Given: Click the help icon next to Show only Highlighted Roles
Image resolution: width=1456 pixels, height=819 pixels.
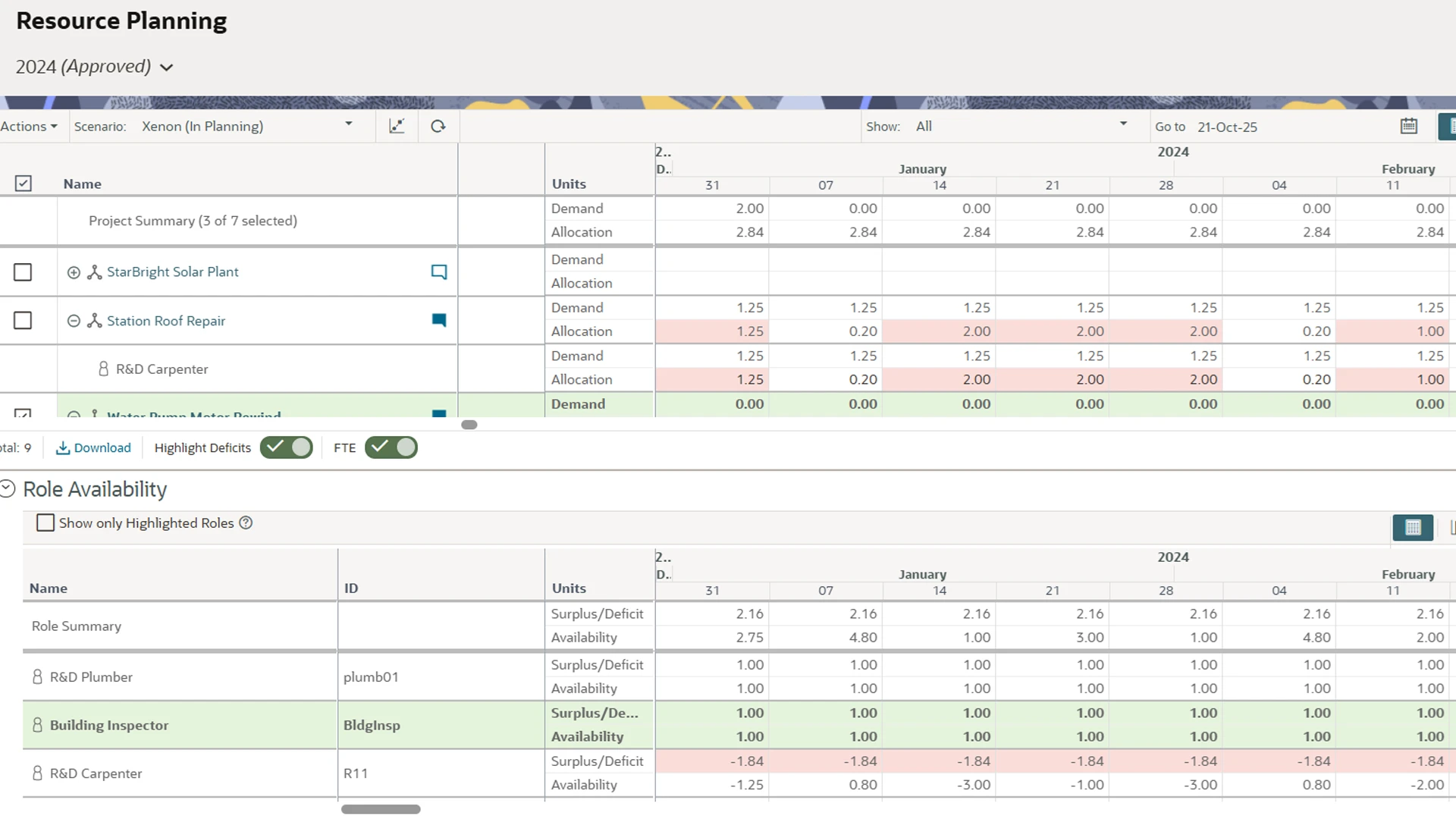Looking at the screenshot, I should pyautogui.click(x=246, y=522).
